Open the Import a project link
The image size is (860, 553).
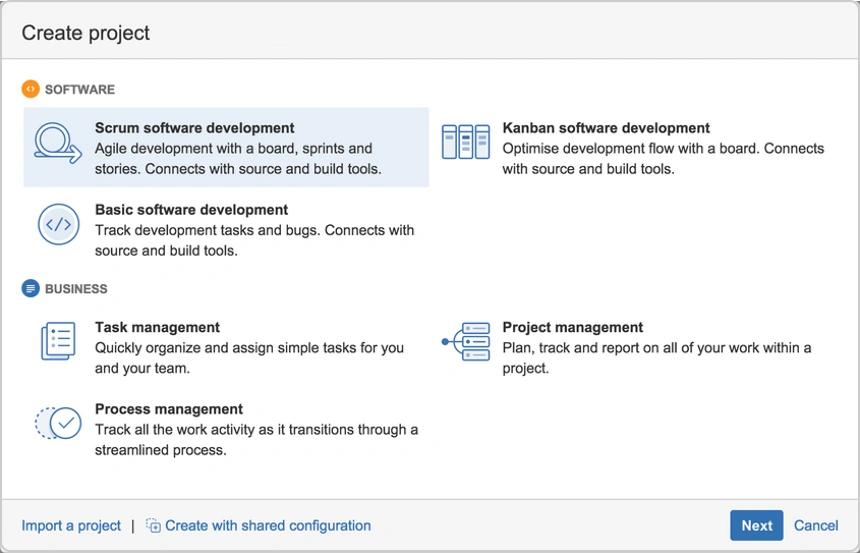[71, 526]
